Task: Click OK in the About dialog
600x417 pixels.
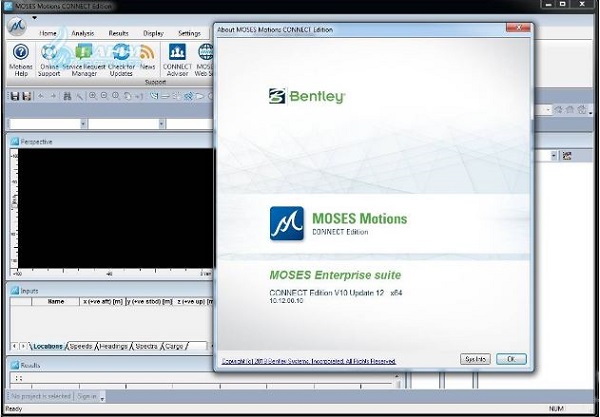Action: click(511, 359)
